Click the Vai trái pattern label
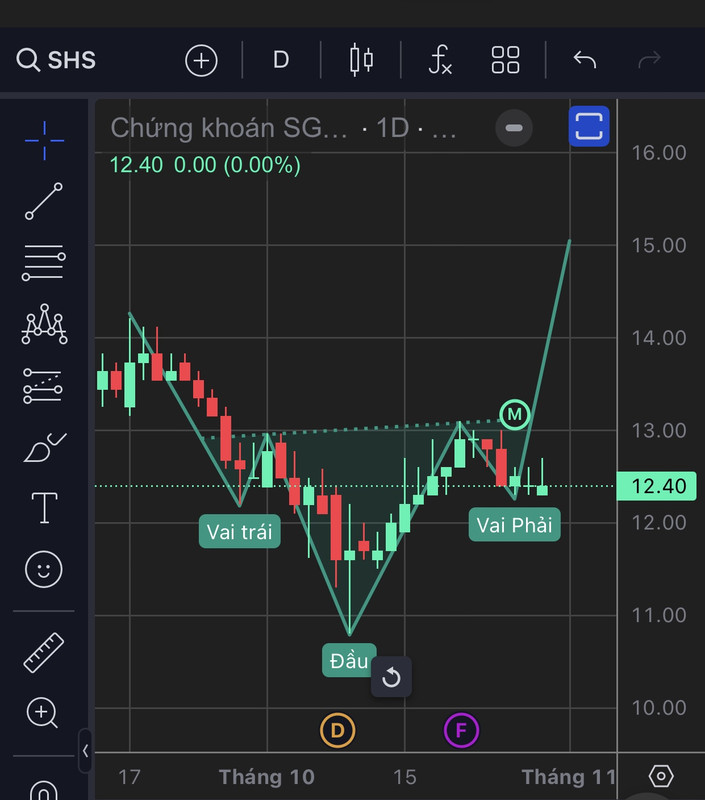This screenshot has width=705, height=800. [x=240, y=532]
